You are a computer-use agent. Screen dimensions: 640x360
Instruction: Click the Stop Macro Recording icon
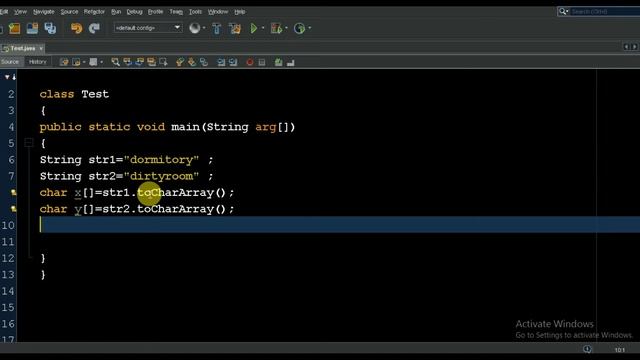tap(262, 62)
